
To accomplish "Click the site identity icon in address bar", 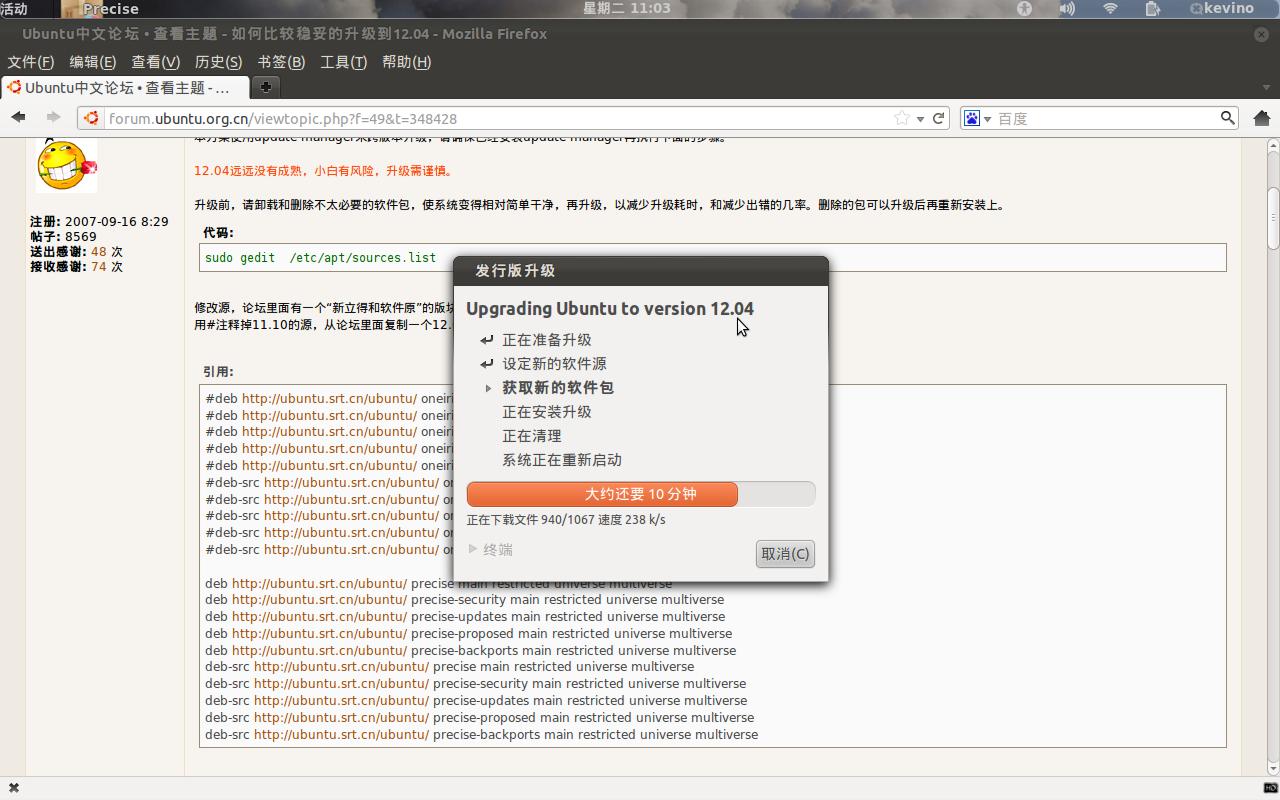I will (92, 118).
